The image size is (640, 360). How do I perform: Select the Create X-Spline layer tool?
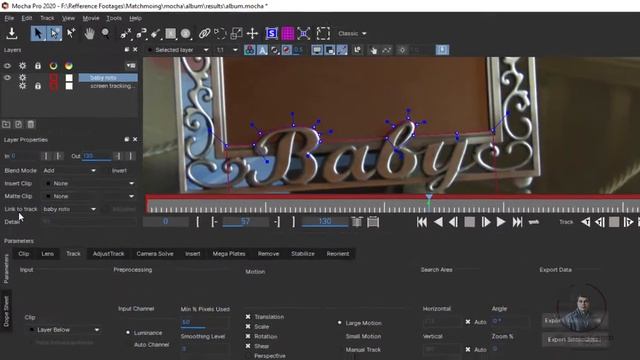(x=125, y=33)
